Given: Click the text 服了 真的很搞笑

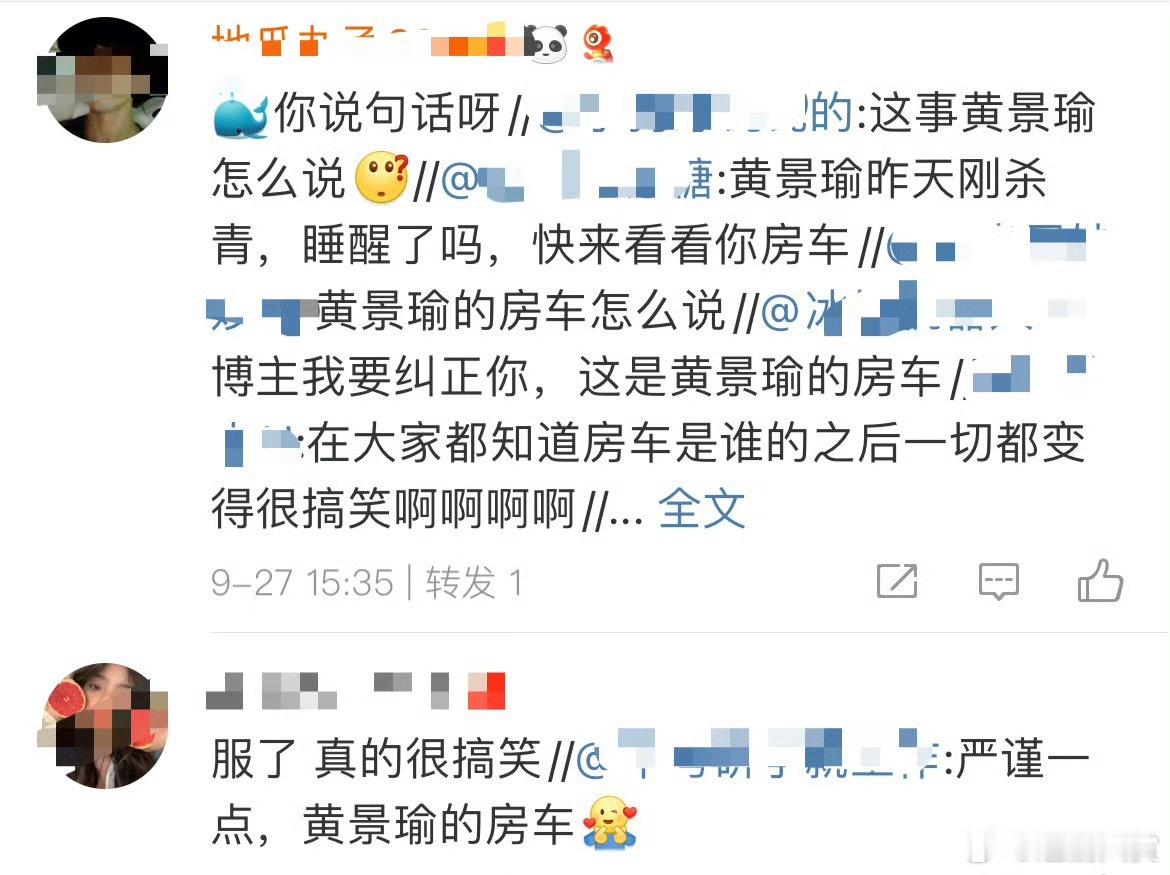Looking at the screenshot, I should 376,759.
